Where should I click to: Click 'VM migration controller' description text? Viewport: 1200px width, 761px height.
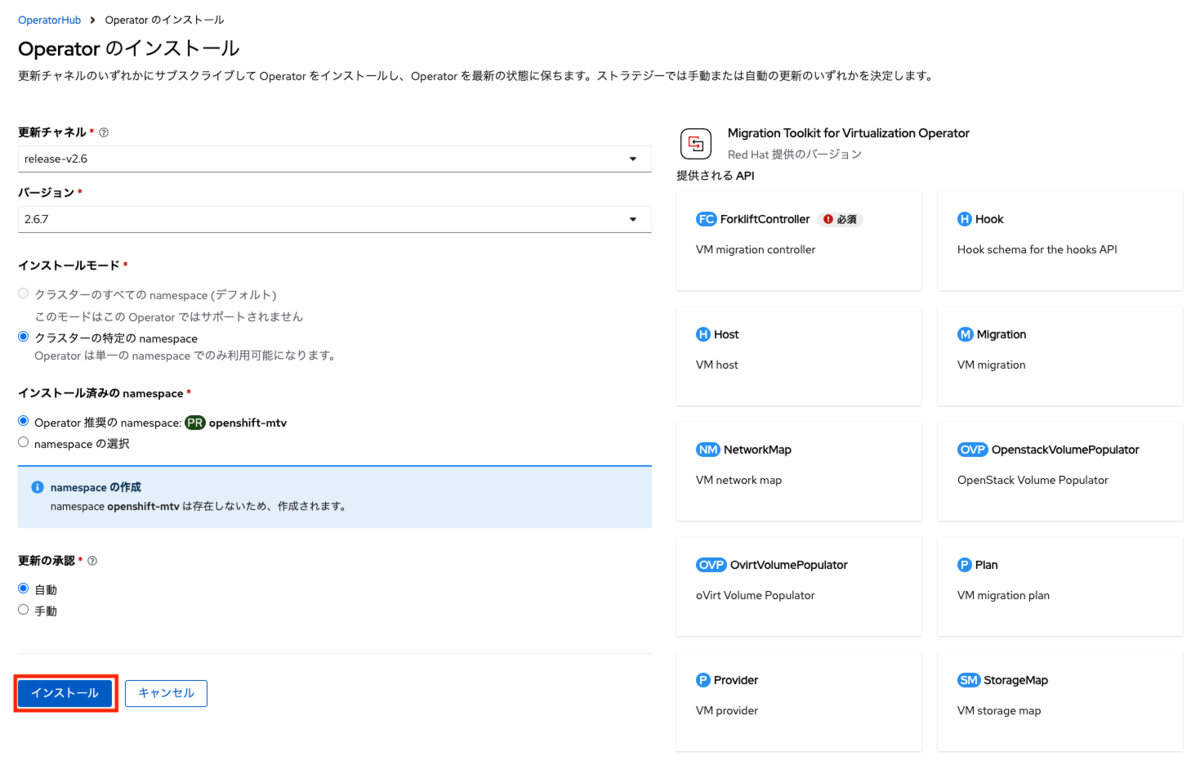756,250
